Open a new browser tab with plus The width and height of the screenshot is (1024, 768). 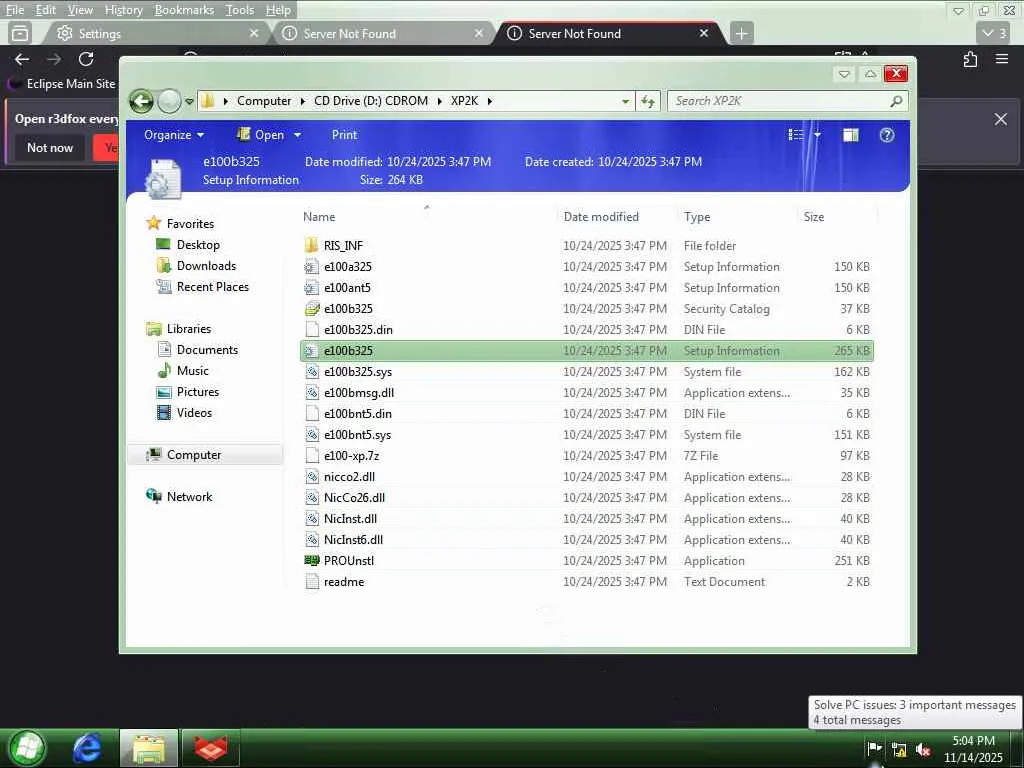741,33
